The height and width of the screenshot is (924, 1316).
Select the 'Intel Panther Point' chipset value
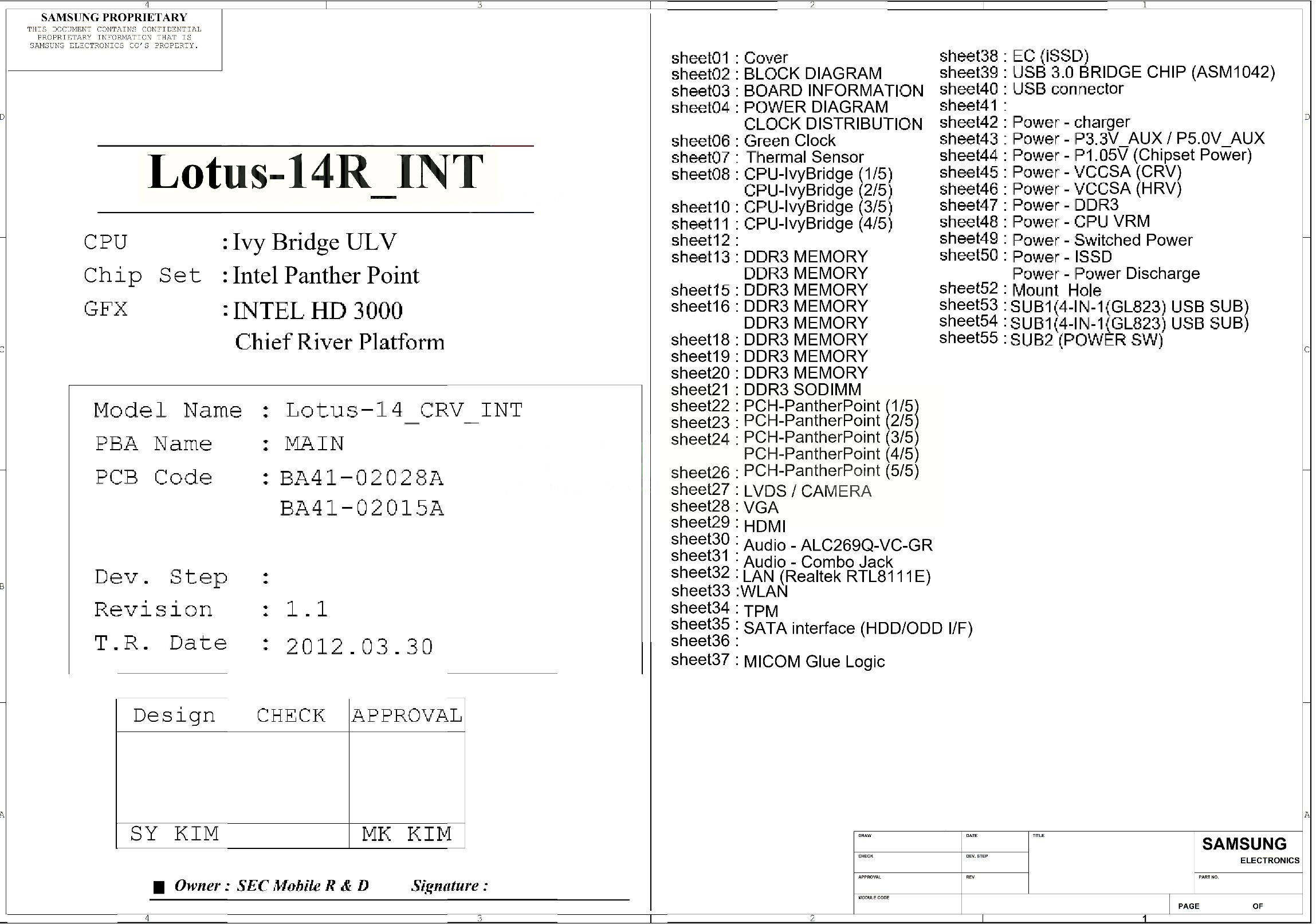coord(326,276)
